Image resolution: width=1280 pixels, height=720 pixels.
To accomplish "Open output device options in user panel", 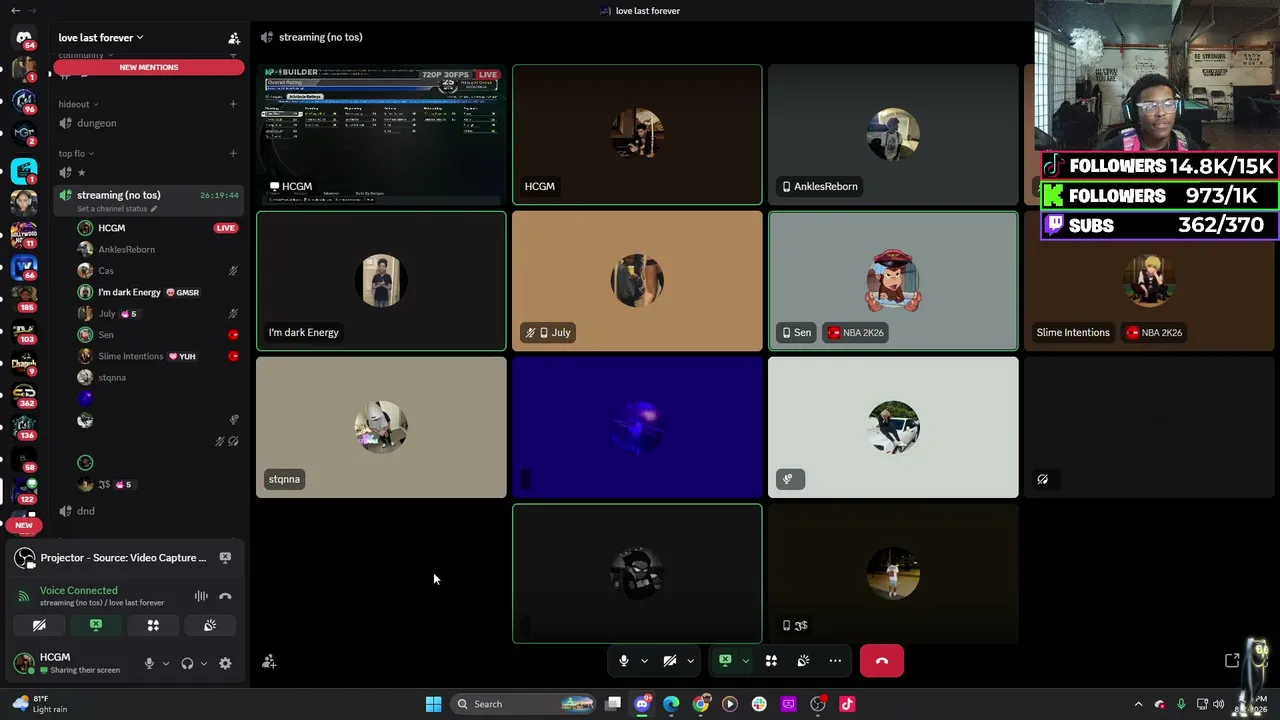I will click(204, 663).
